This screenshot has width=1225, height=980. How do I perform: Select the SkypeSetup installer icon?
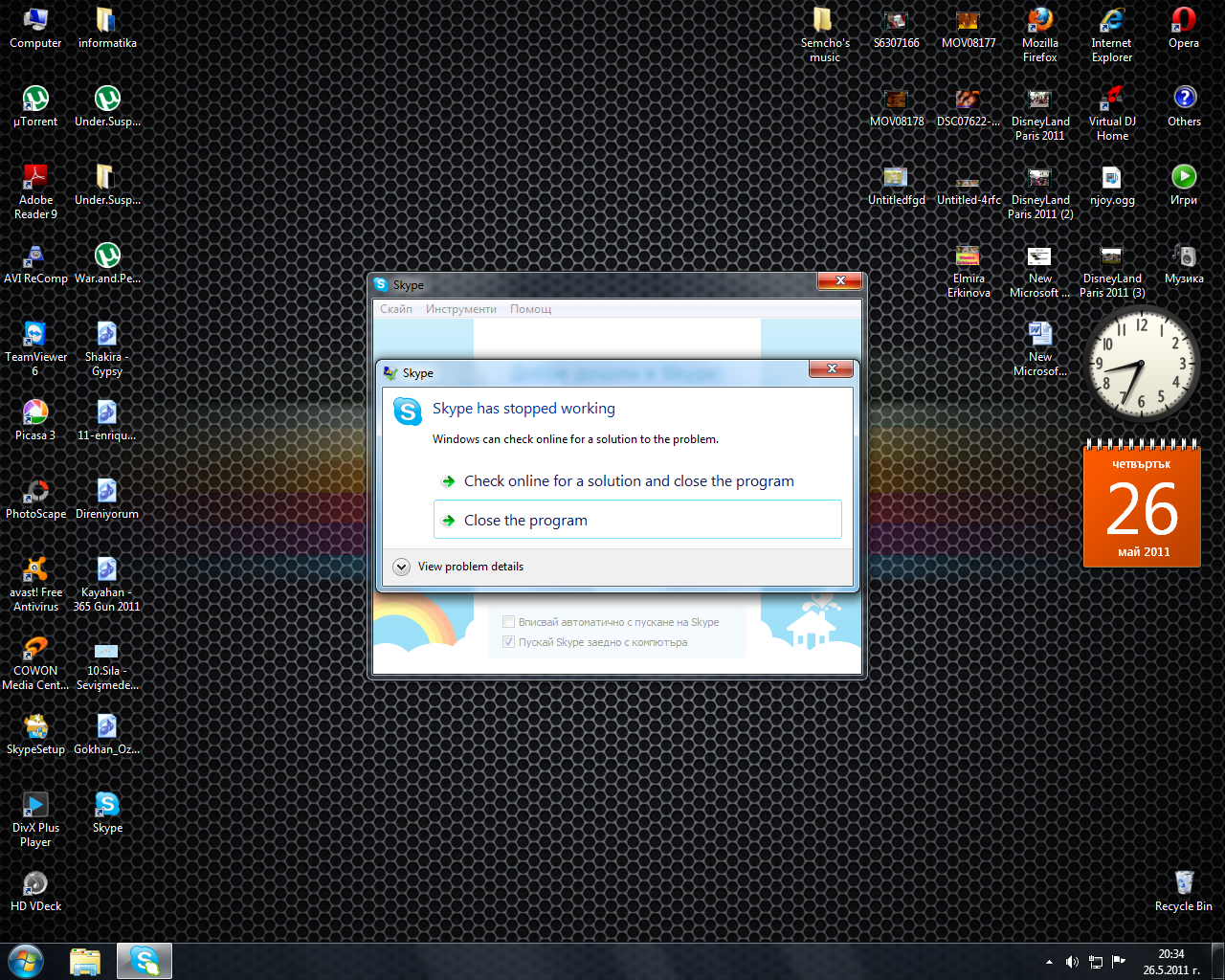tap(35, 735)
